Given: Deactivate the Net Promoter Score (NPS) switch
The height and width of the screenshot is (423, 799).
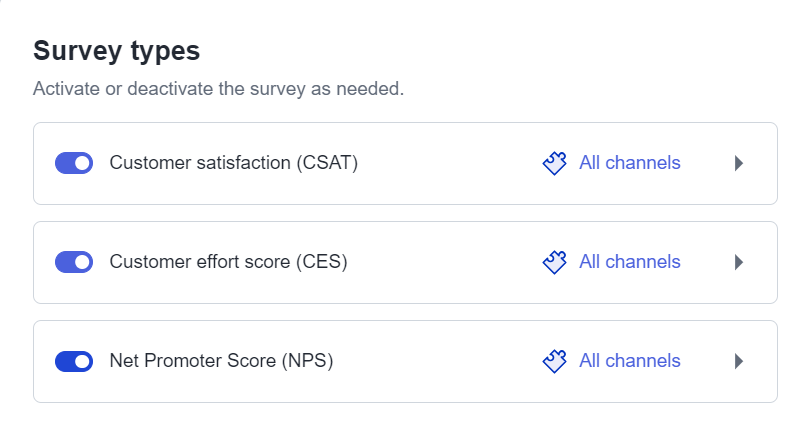Looking at the screenshot, I should (x=74, y=361).
